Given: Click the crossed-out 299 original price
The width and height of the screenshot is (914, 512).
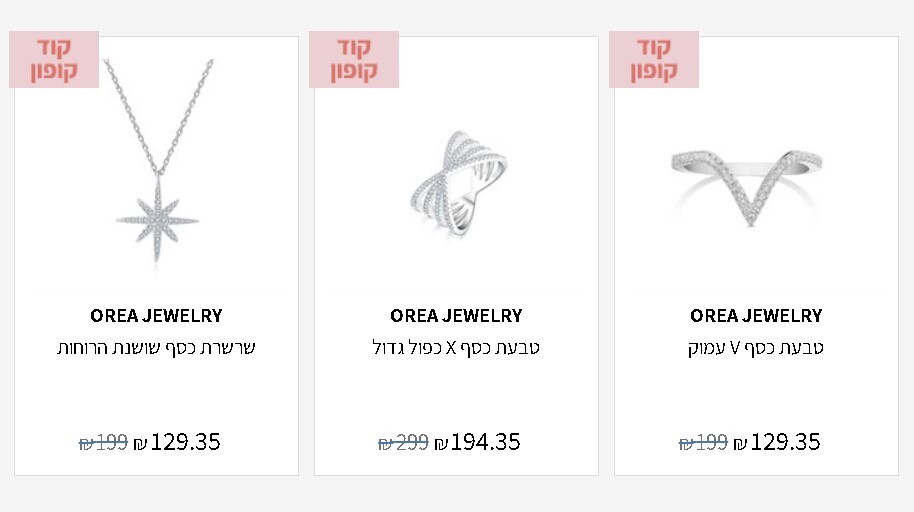Looking at the screenshot, I should pyautogui.click(x=403, y=443).
